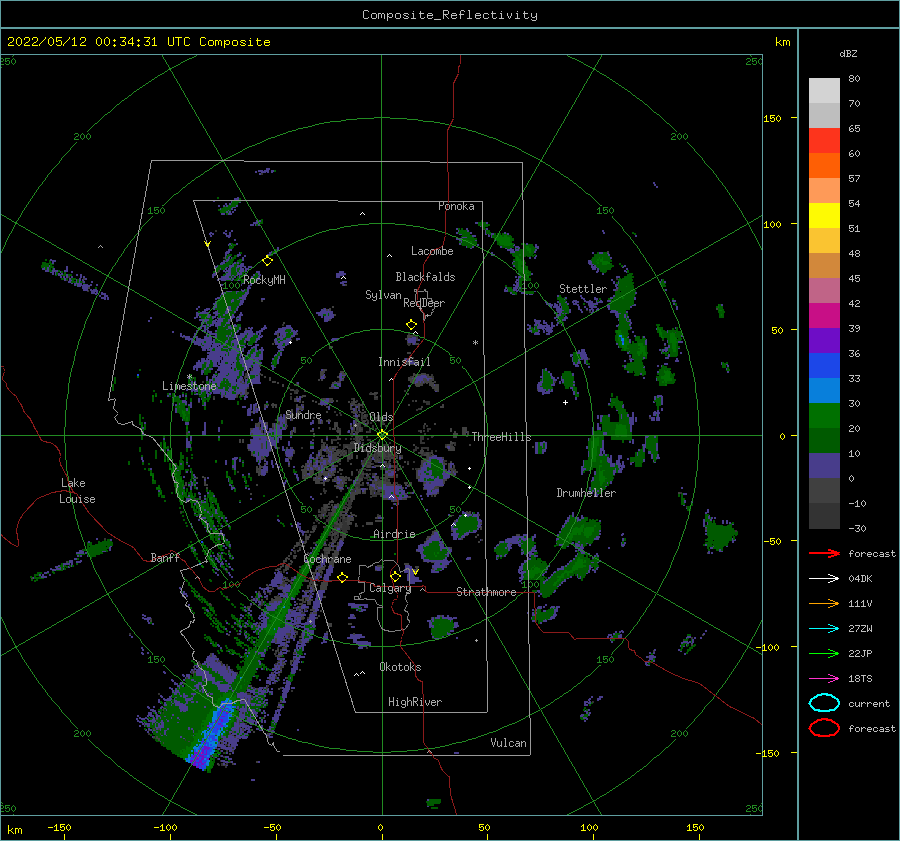Click the RockyMH label
Screen dimensions: 900x841
[x=264, y=280]
